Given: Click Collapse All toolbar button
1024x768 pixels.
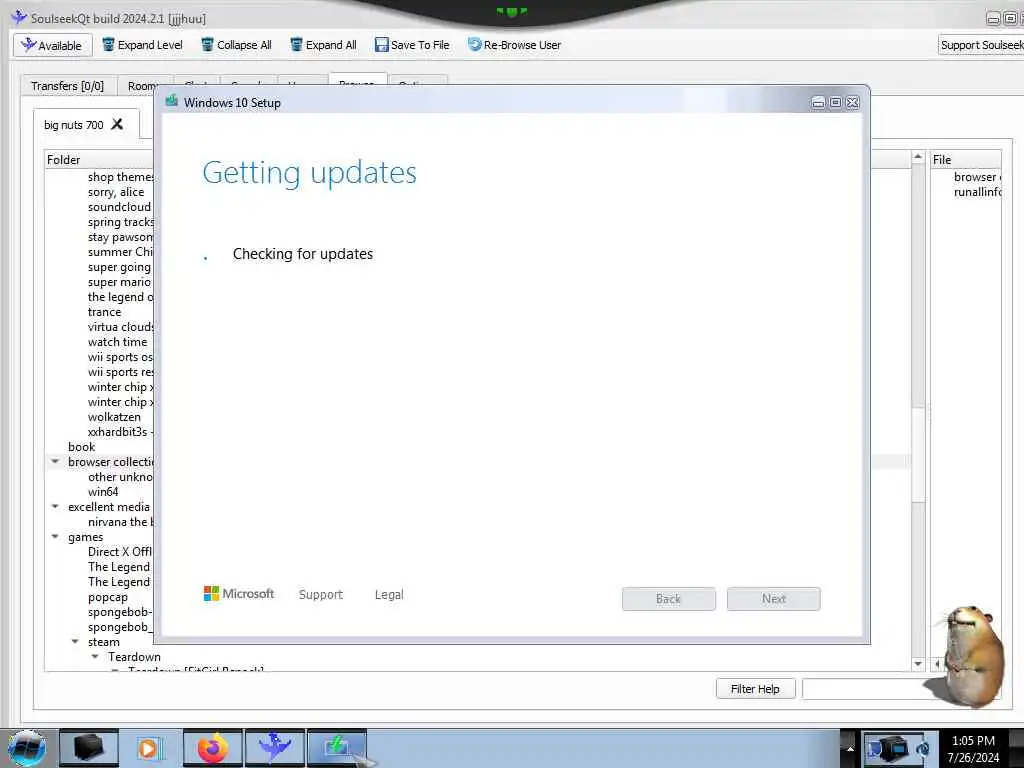Looking at the screenshot, I should coord(236,45).
